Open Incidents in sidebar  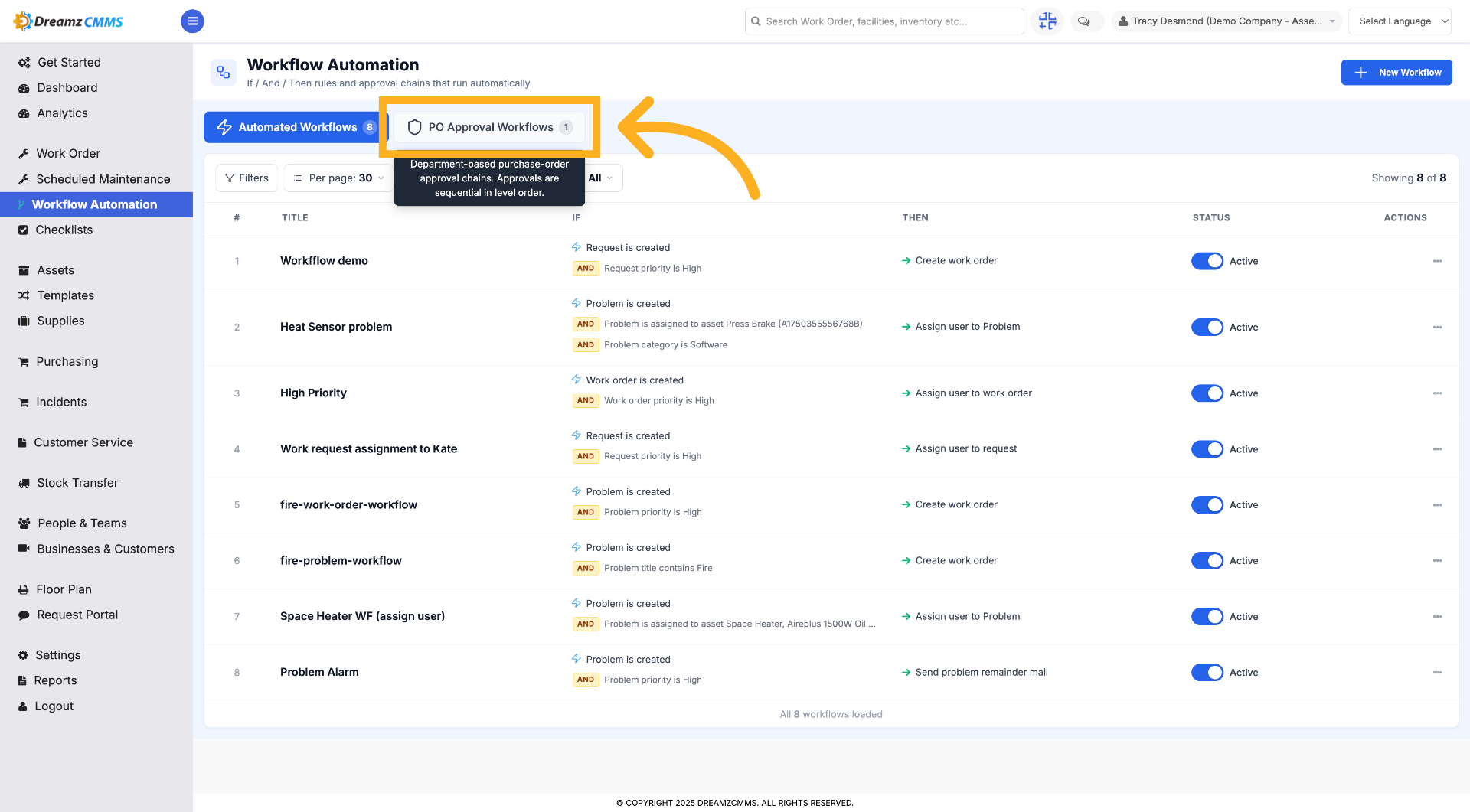point(61,402)
